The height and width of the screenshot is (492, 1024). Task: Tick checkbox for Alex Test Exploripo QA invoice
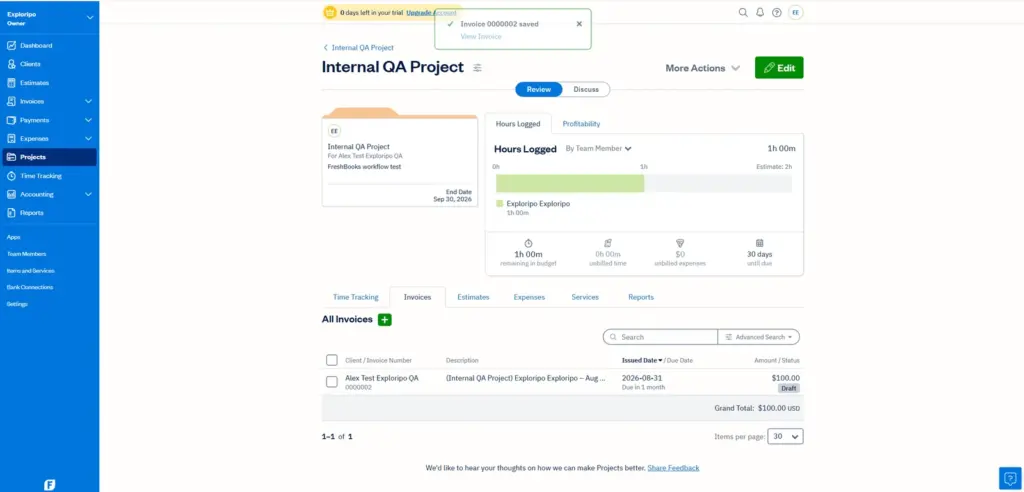pyautogui.click(x=332, y=382)
